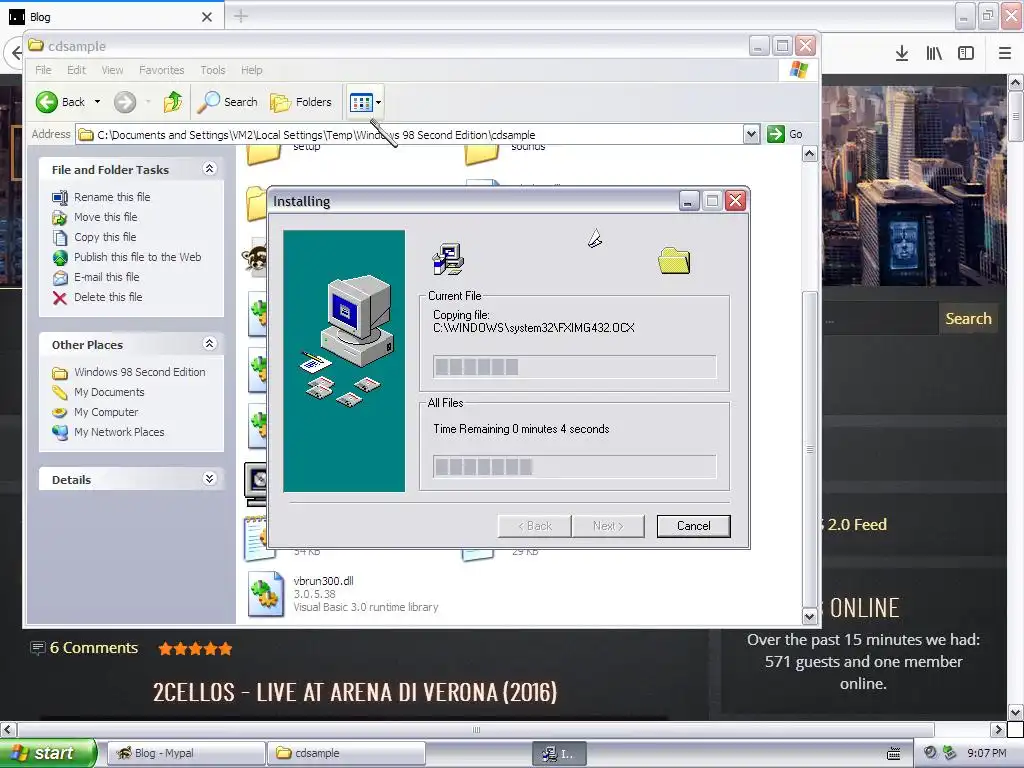The width and height of the screenshot is (1024, 768).
Task: Open the Back history dropdown arrow
Action: (97, 102)
